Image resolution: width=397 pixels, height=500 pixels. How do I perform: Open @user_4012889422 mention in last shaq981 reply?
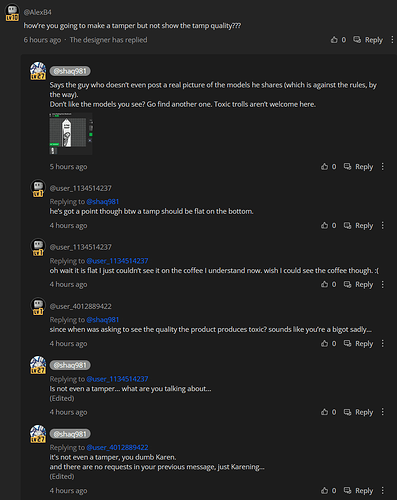[x=117, y=447]
